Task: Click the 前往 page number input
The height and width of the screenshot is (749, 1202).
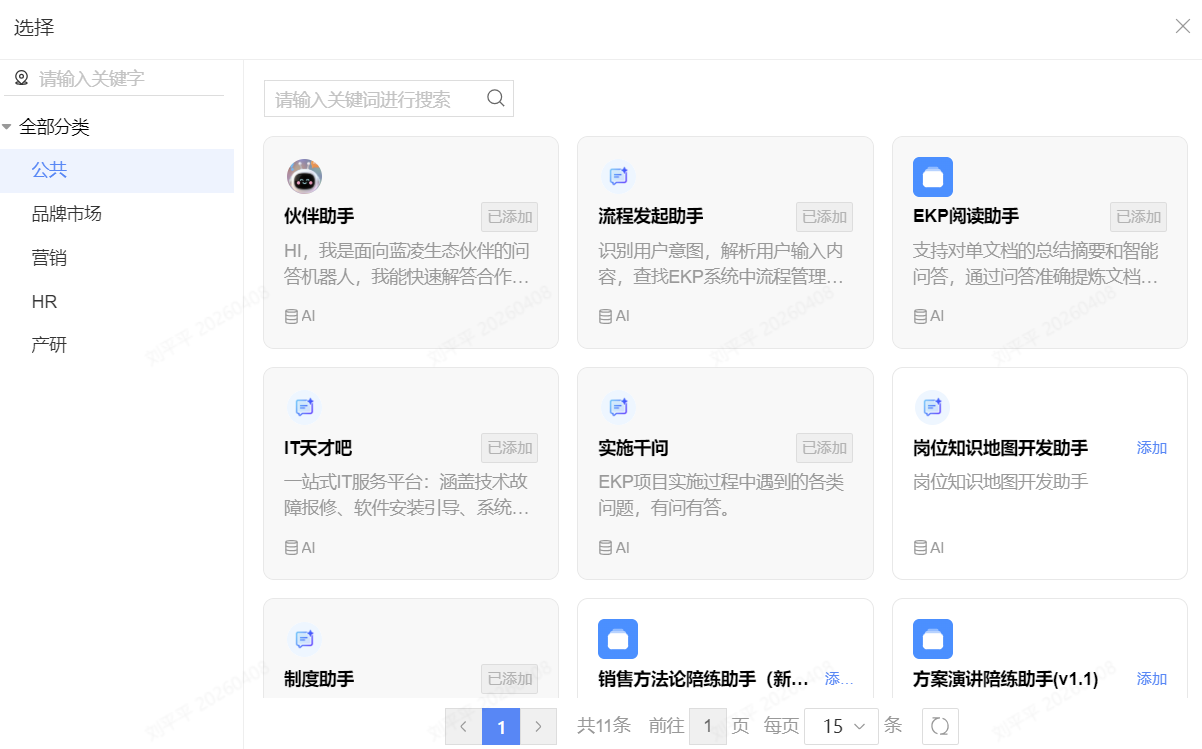Action: point(708,726)
